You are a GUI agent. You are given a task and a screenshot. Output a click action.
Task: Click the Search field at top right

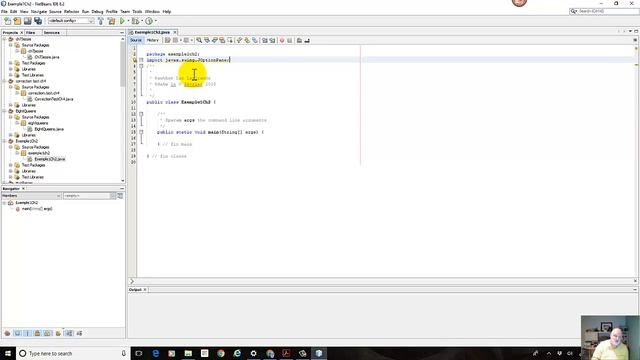point(604,11)
